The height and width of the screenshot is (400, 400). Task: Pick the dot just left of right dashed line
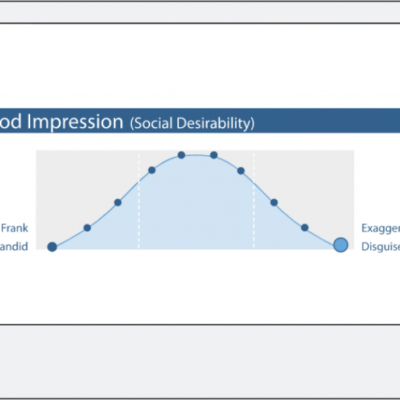[x=241, y=171]
